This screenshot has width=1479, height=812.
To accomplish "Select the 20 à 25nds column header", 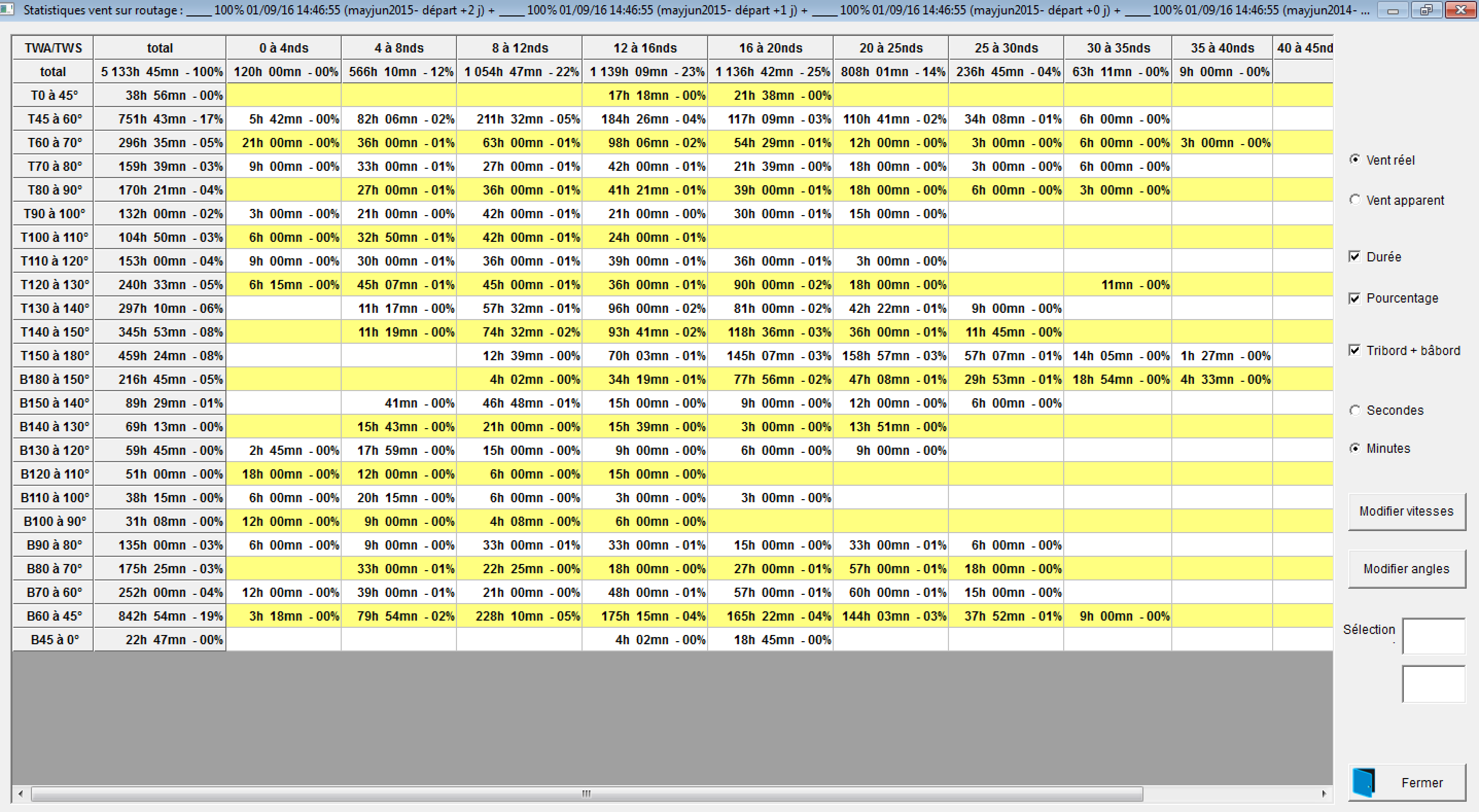I will pos(891,48).
